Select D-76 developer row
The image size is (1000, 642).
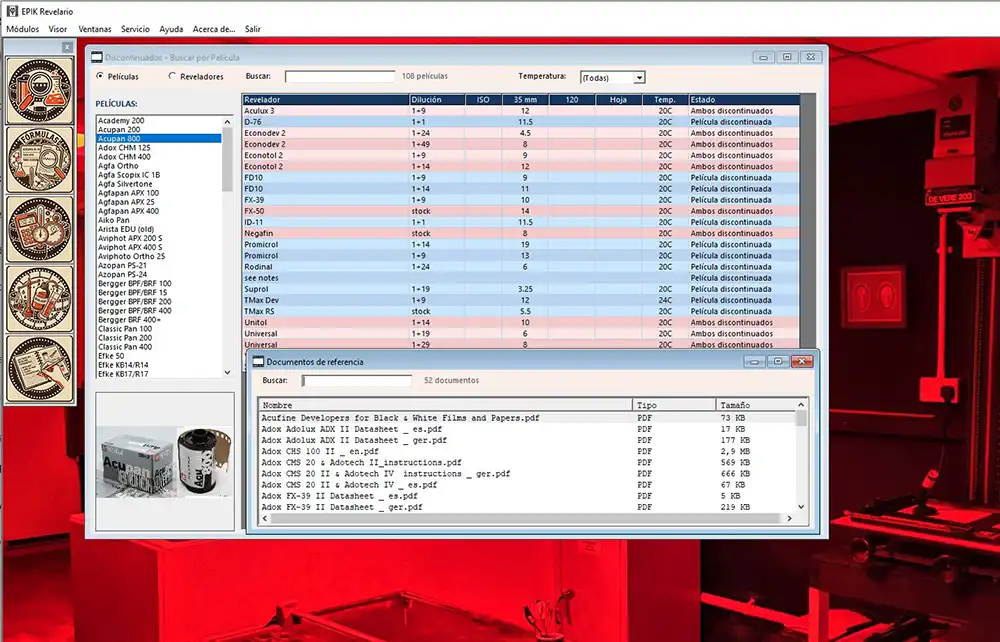520,122
